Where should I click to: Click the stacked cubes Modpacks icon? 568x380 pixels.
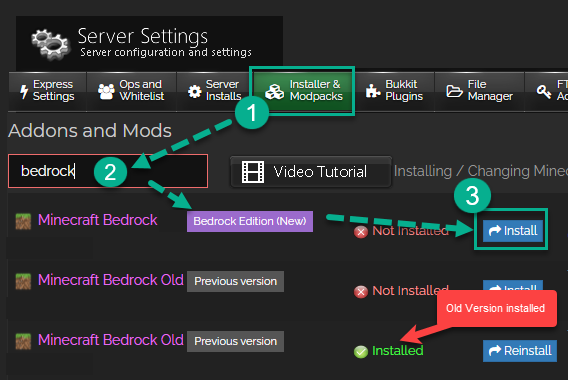click(x=275, y=91)
